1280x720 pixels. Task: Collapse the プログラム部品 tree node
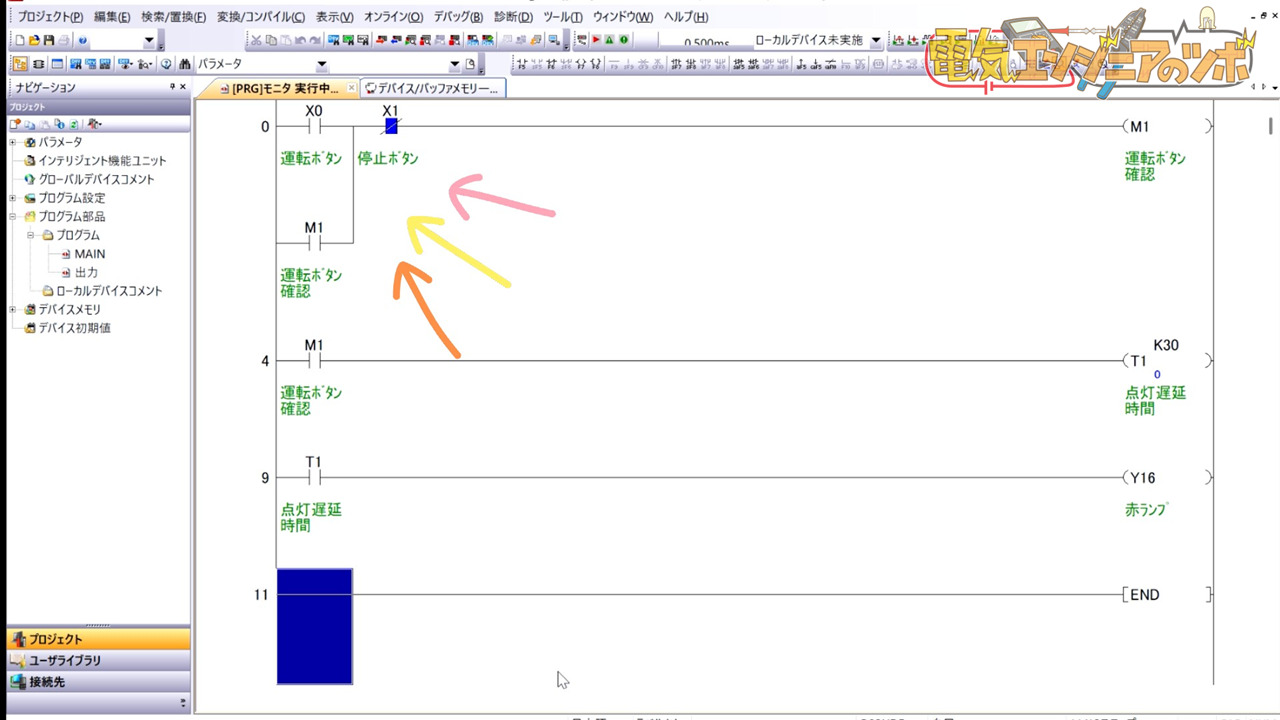[13, 216]
